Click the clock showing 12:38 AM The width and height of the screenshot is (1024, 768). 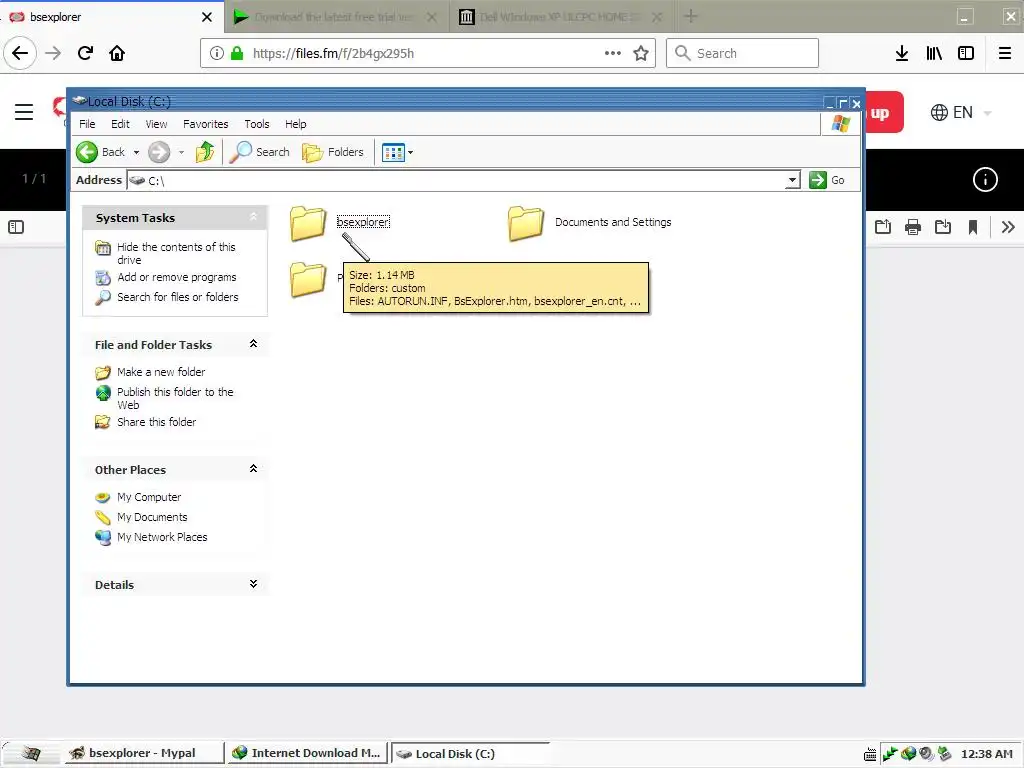coord(987,754)
